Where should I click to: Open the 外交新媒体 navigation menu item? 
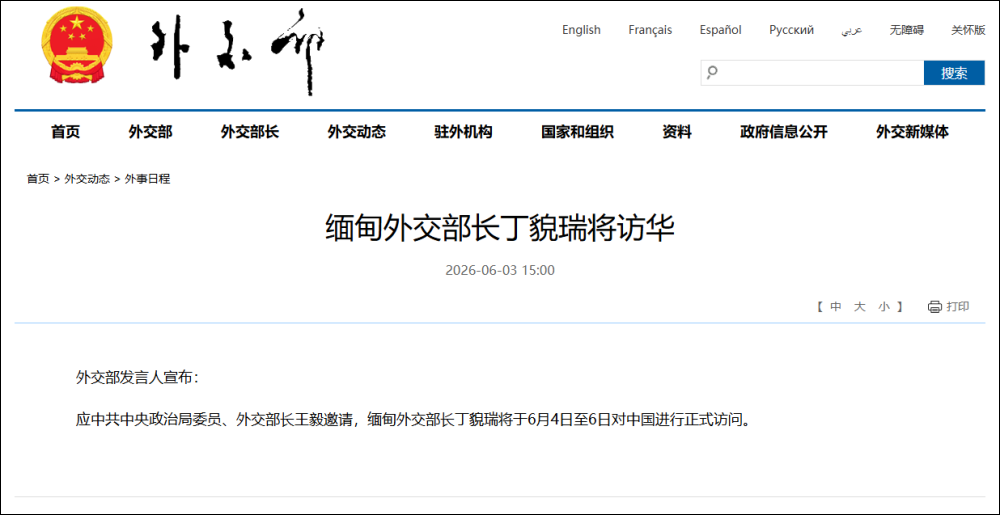913,132
